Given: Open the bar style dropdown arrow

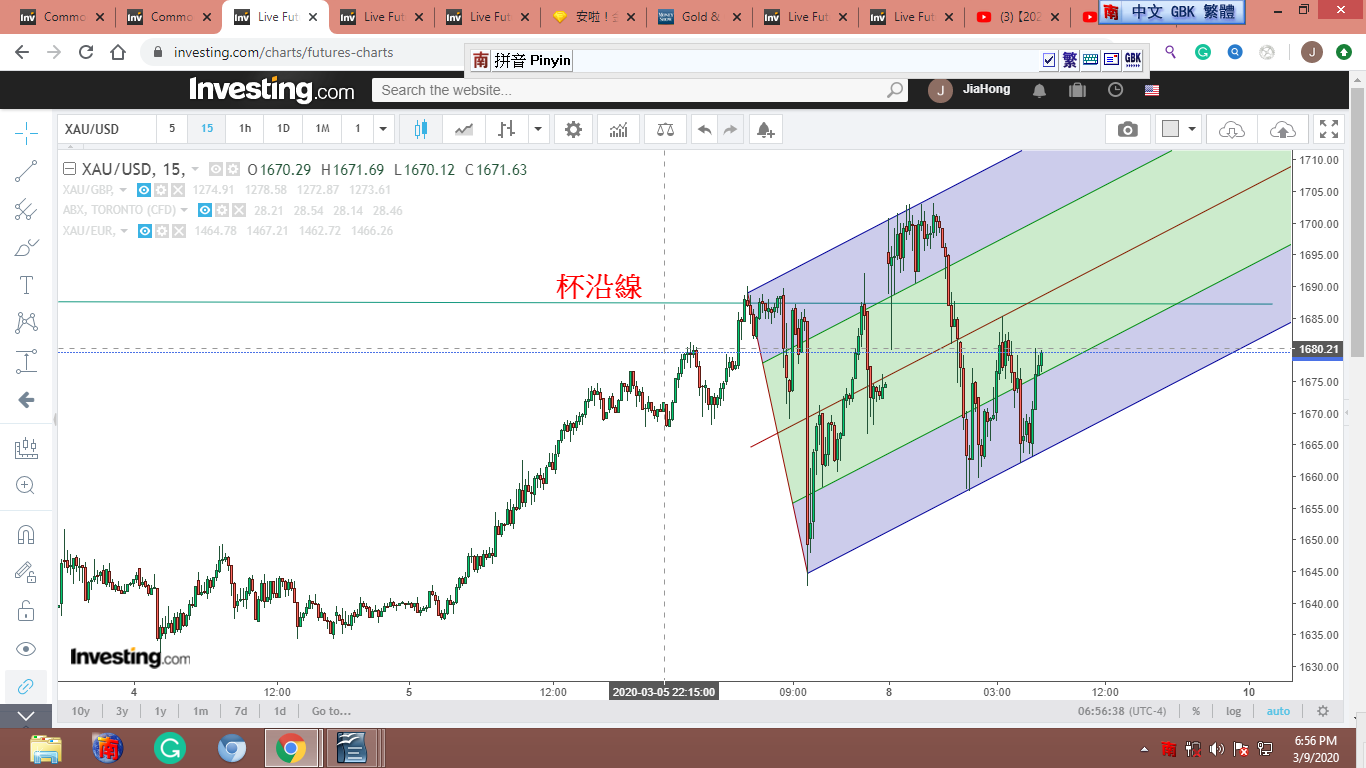Looking at the screenshot, I should [x=539, y=129].
